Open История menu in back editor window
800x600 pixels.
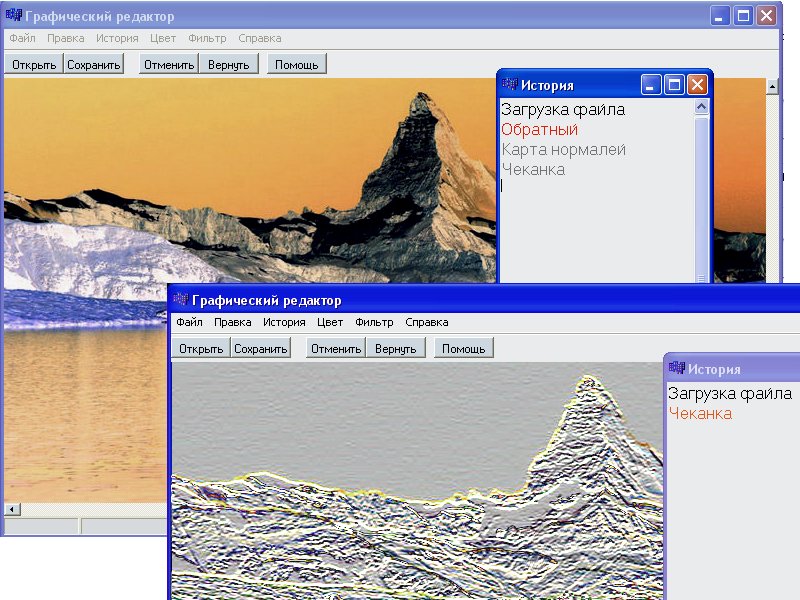(x=117, y=38)
